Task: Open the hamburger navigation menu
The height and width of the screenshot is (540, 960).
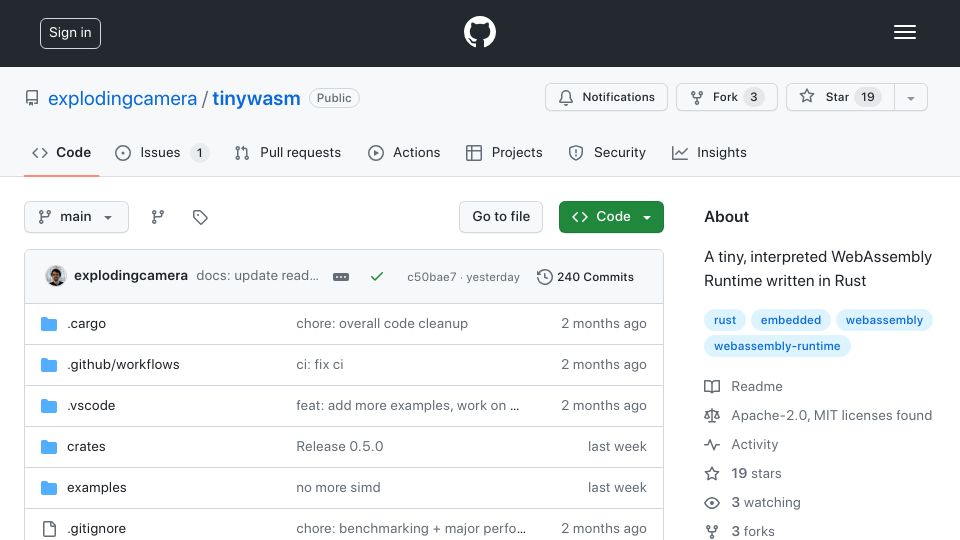Action: click(x=904, y=32)
